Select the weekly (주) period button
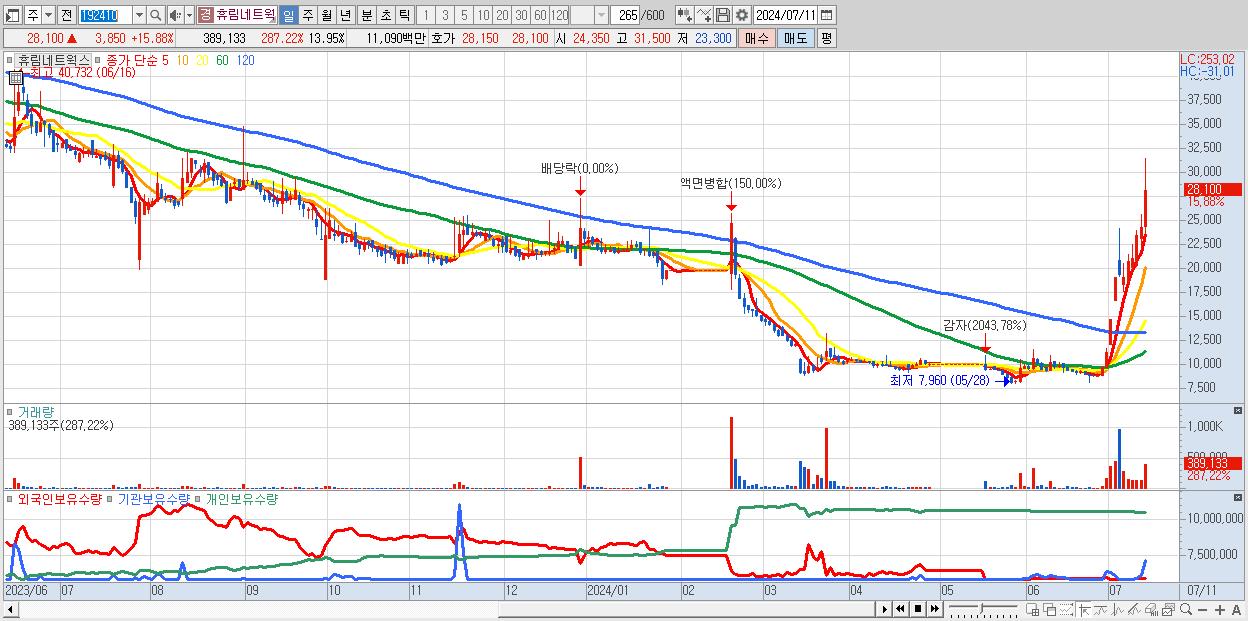The width and height of the screenshot is (1248, 621). click(307, 15)
